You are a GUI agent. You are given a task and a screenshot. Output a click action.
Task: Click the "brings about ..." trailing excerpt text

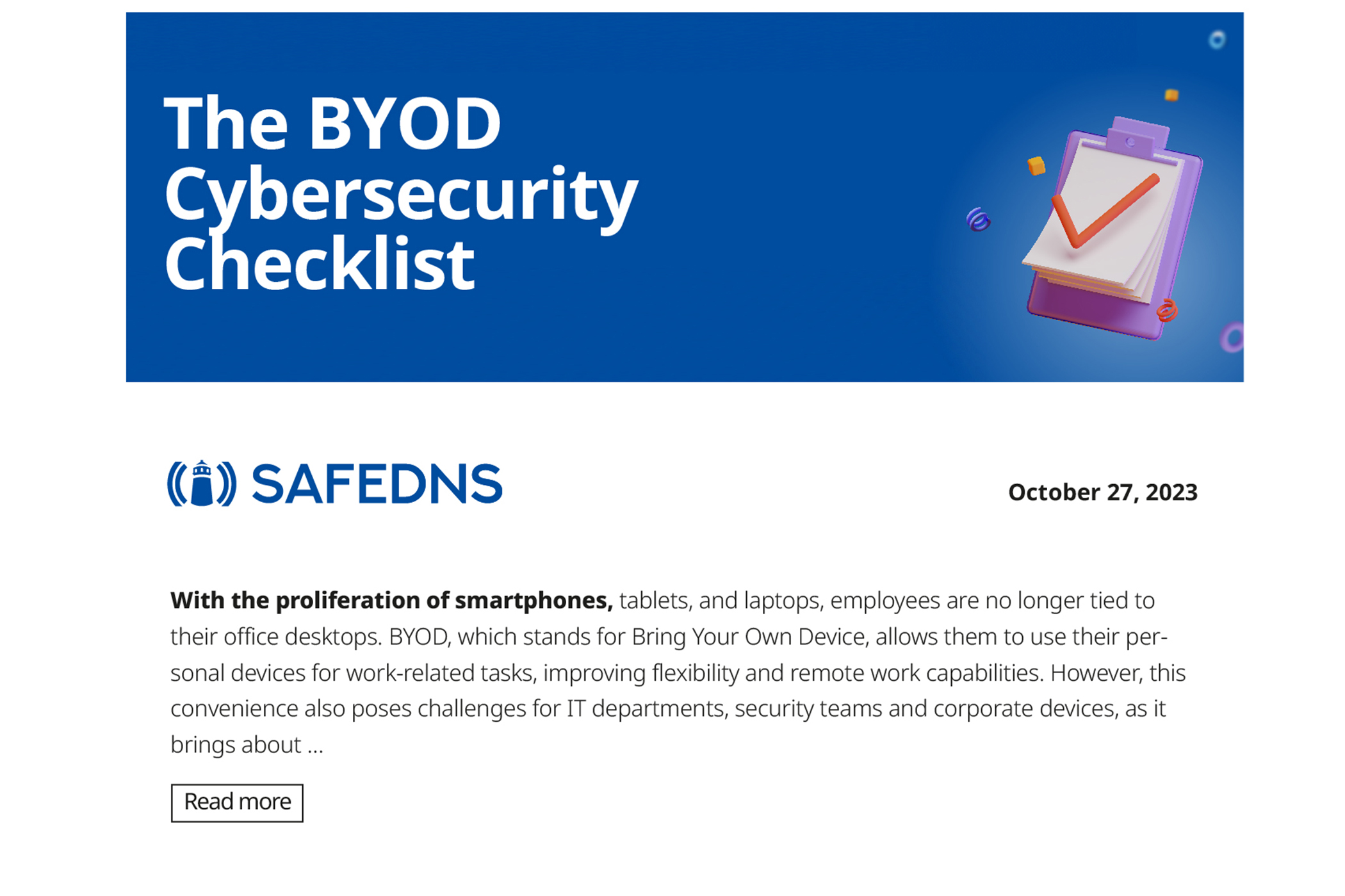point(247,745)
